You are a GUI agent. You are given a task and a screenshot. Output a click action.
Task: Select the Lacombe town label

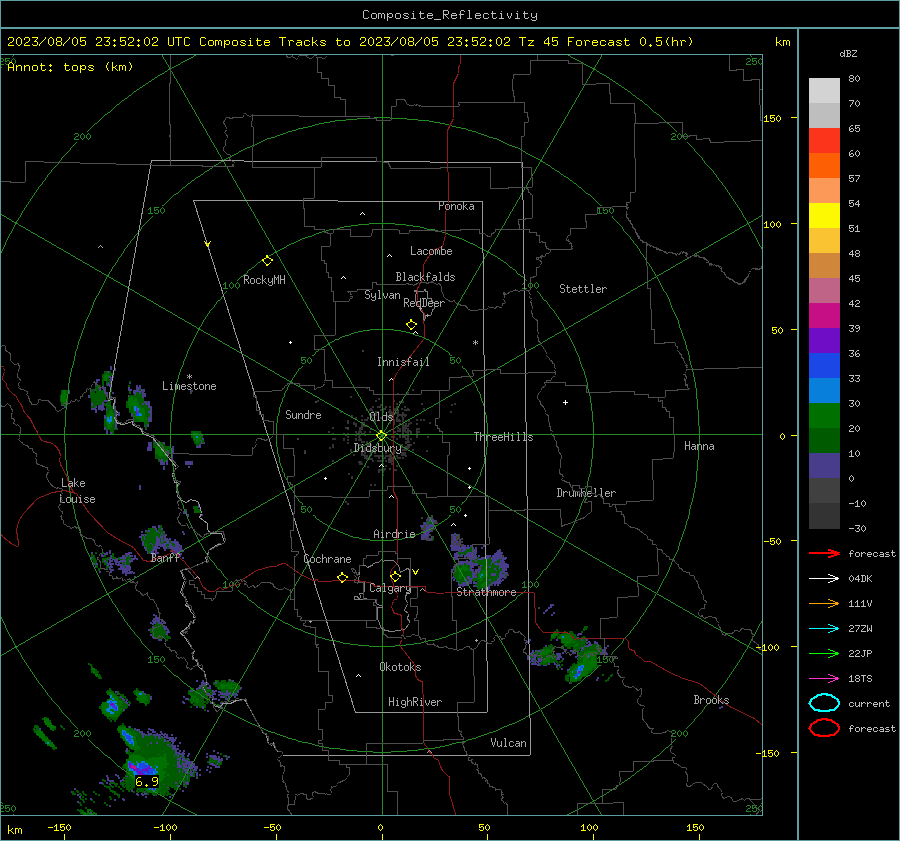pyautogui.click(x=431, y=251)
